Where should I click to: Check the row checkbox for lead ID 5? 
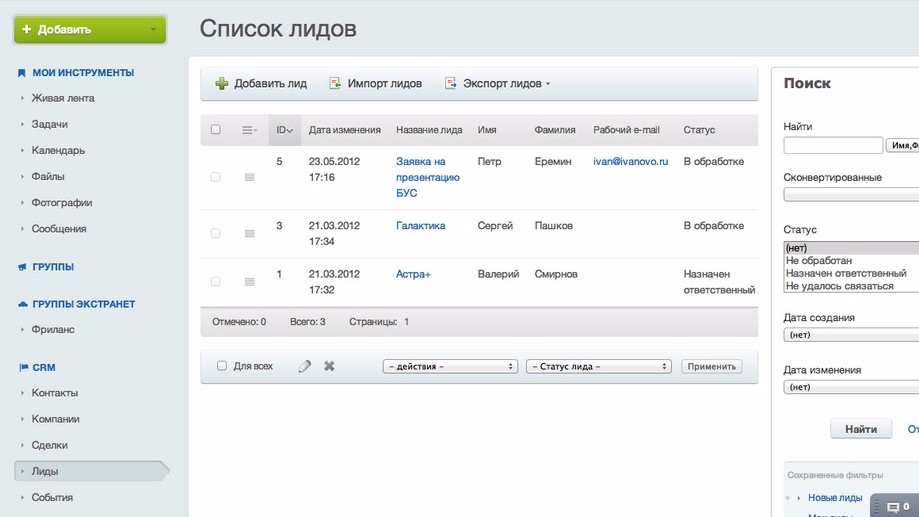[216, 177]
